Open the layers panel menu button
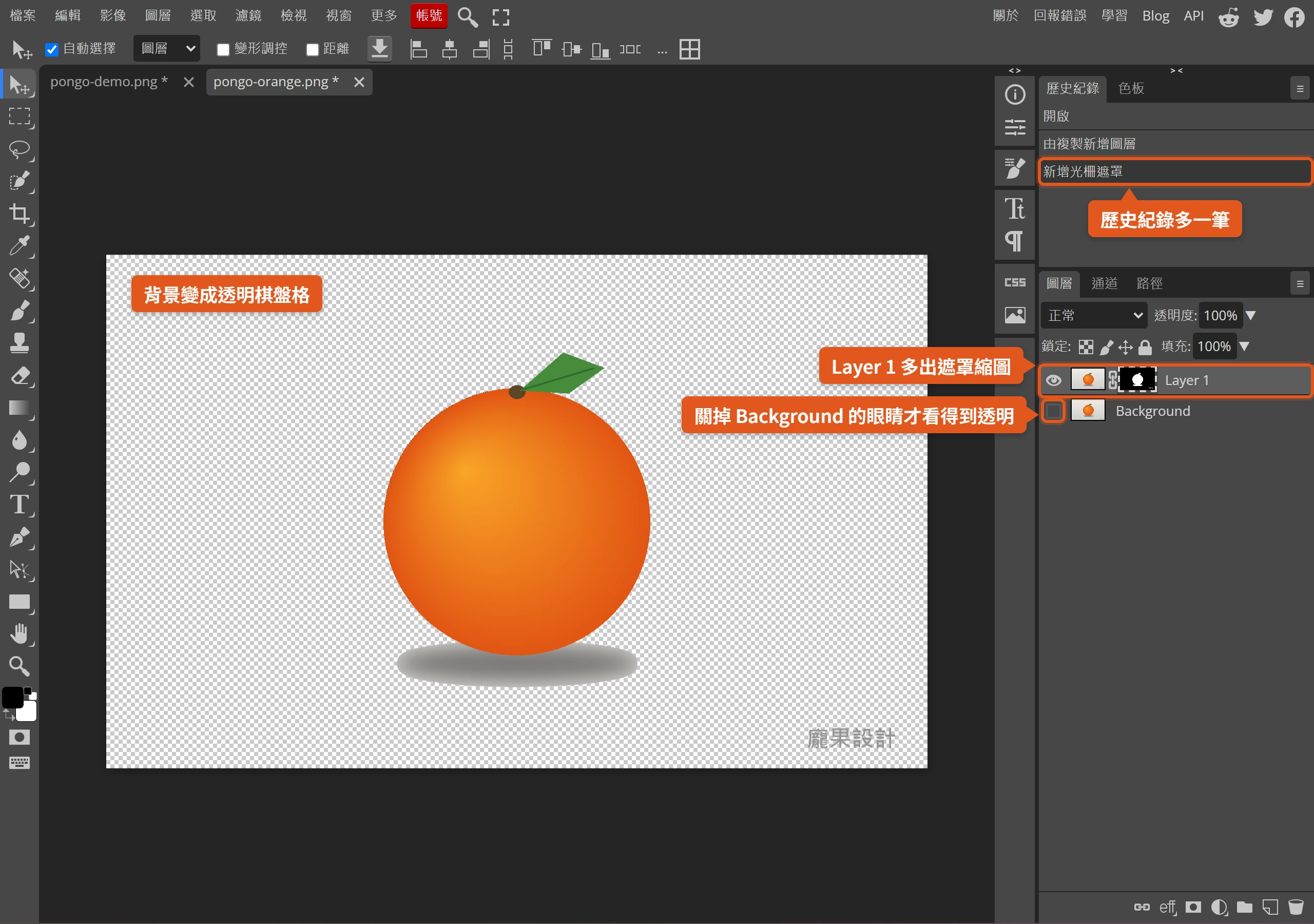Viewport: 1314px width, 924px height. point(1300,284)
